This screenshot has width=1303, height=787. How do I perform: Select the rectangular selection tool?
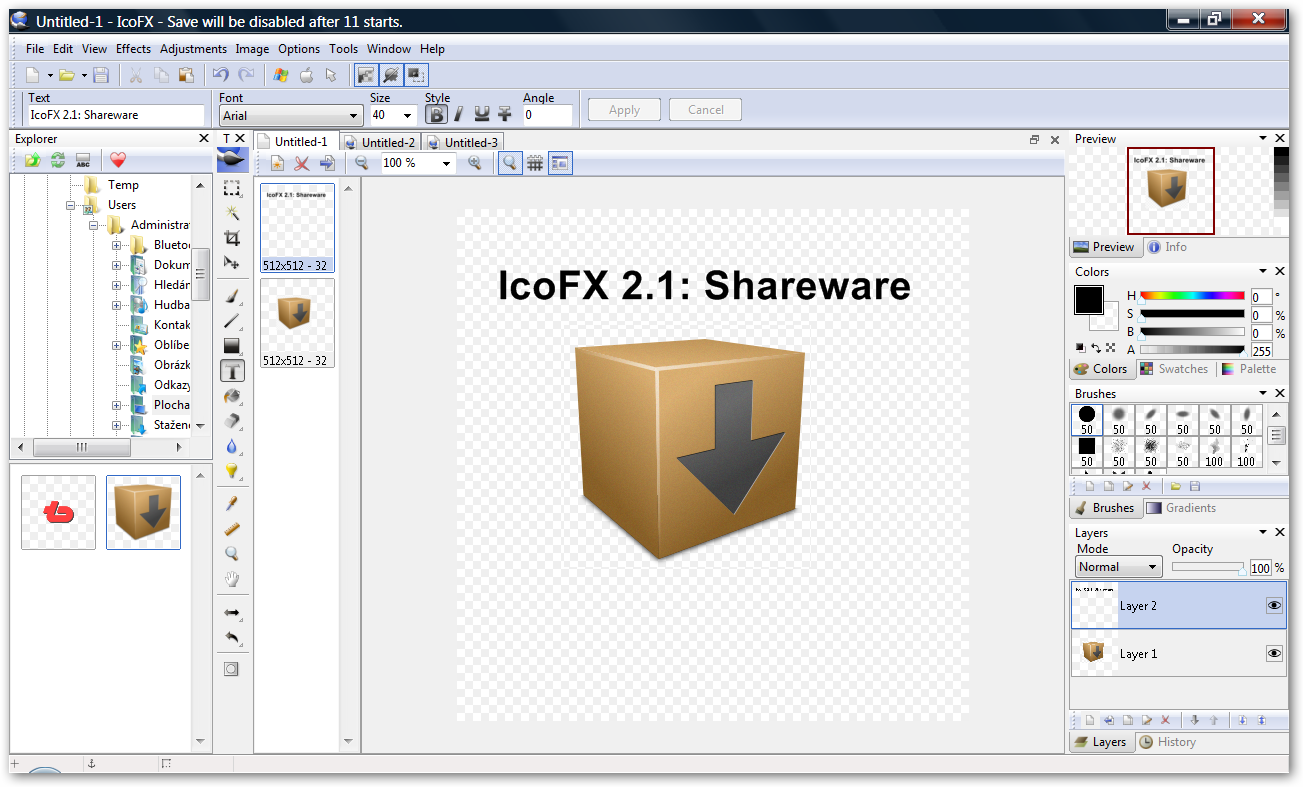232,188
